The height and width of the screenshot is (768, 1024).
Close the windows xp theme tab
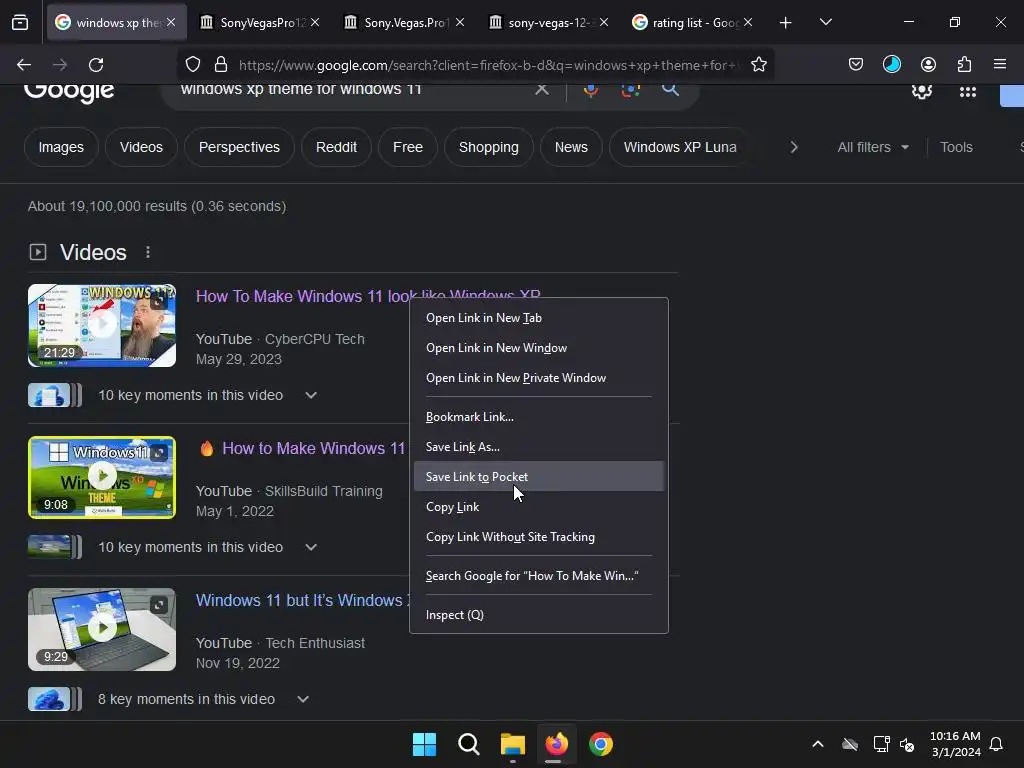(x=171, y=23)
